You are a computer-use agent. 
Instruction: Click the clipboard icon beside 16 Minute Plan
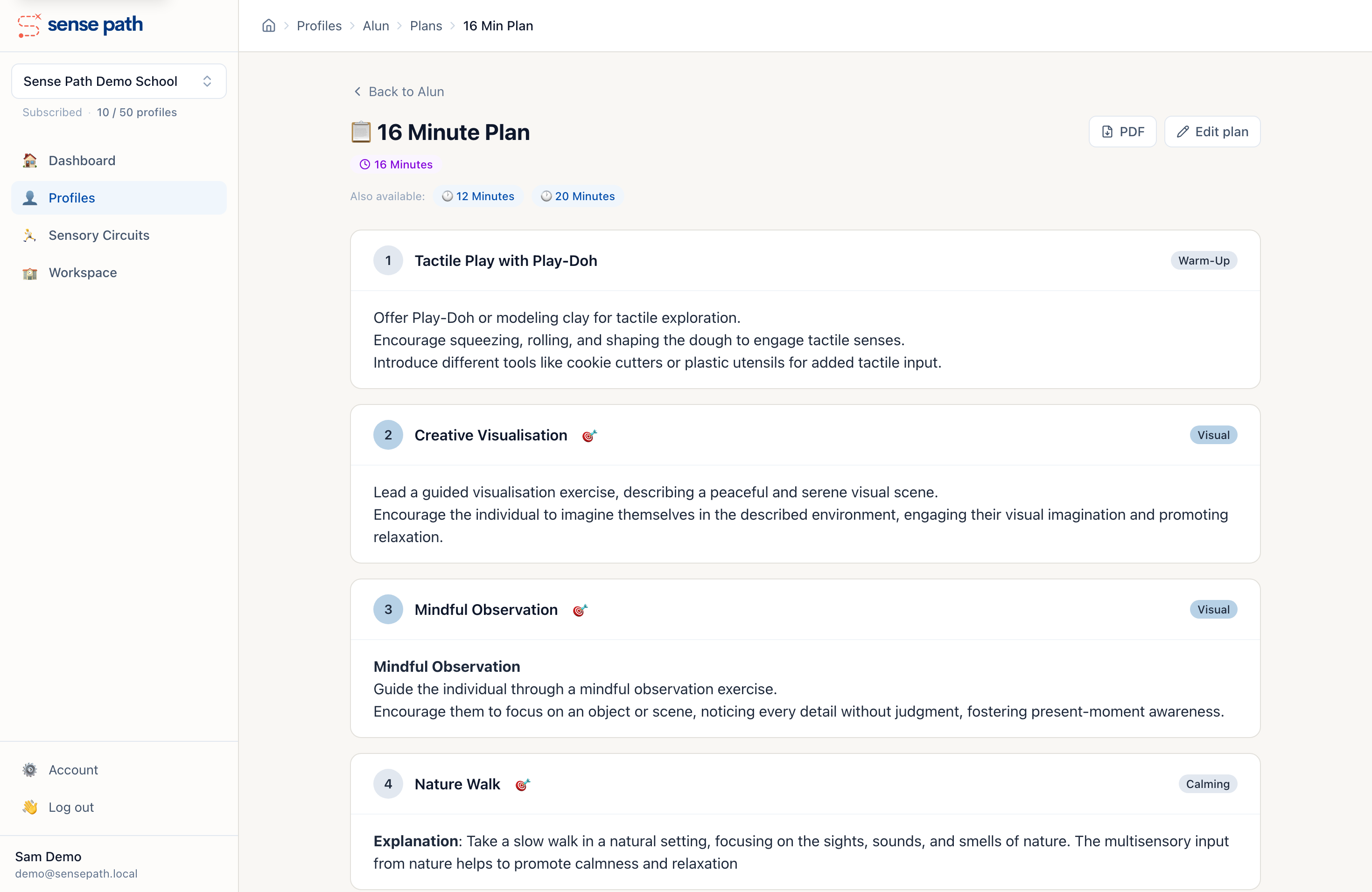361,132
